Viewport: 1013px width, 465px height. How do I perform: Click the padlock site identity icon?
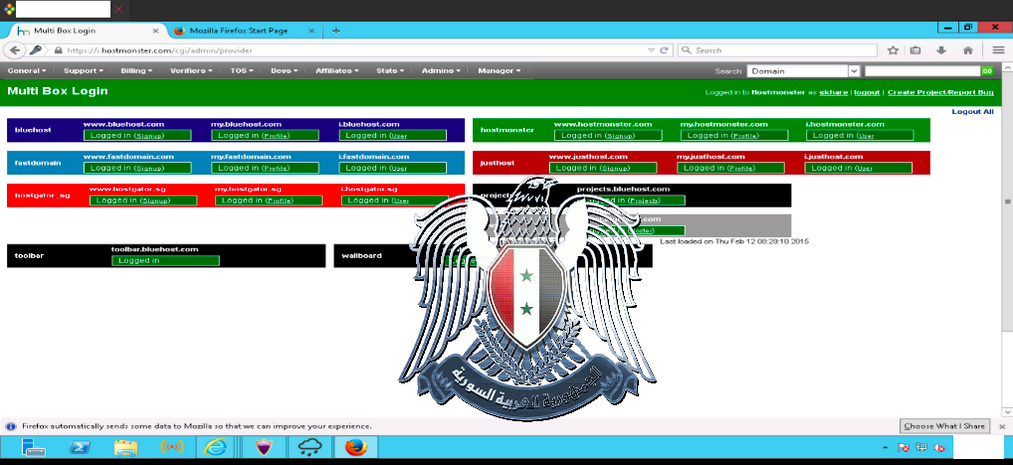coord(57,50)
